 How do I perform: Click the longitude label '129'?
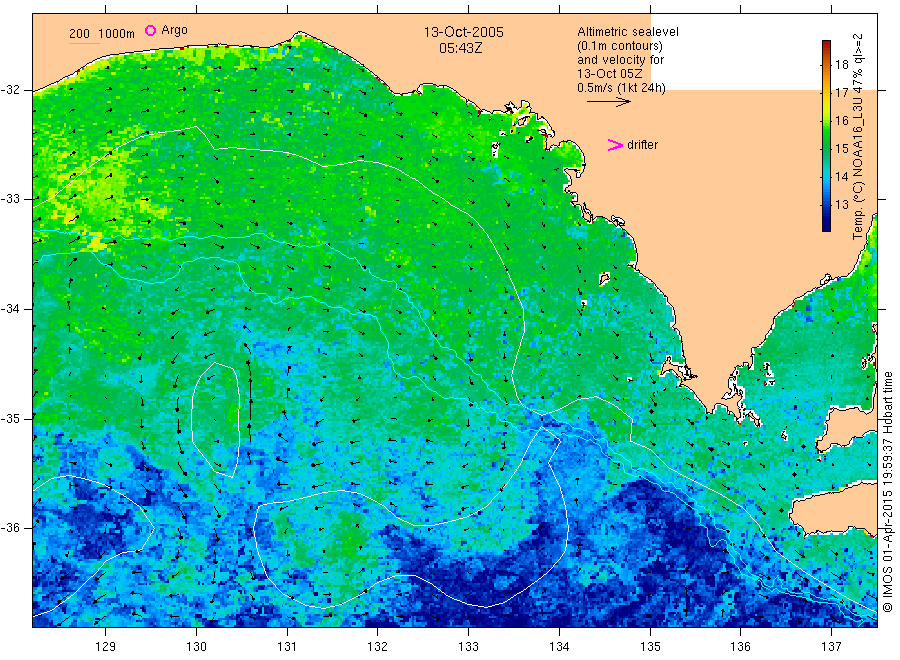pos(106,647)
